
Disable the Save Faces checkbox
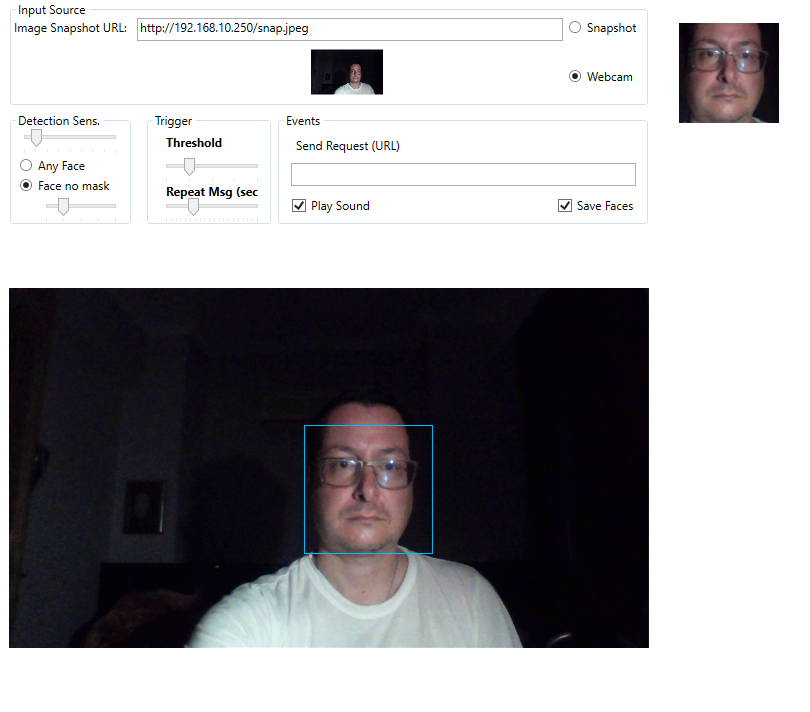(x=565, y=206)
